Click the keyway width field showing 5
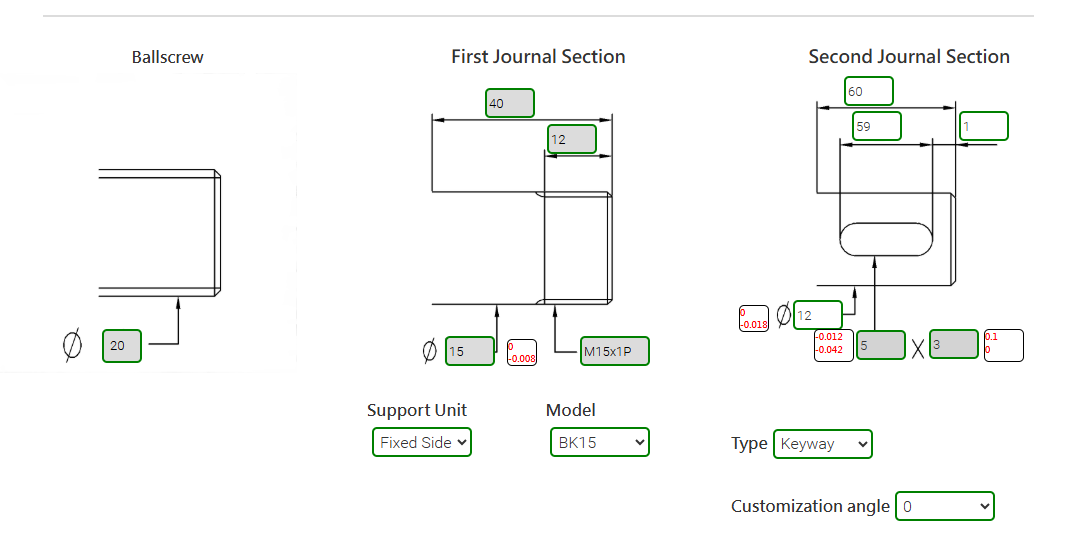 pyautogui.click(x=880, y=345)
